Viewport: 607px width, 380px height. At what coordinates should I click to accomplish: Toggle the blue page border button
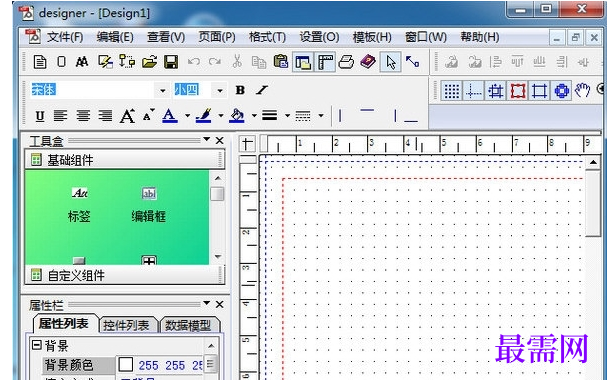pyautogui.click(x=539, y=91)
